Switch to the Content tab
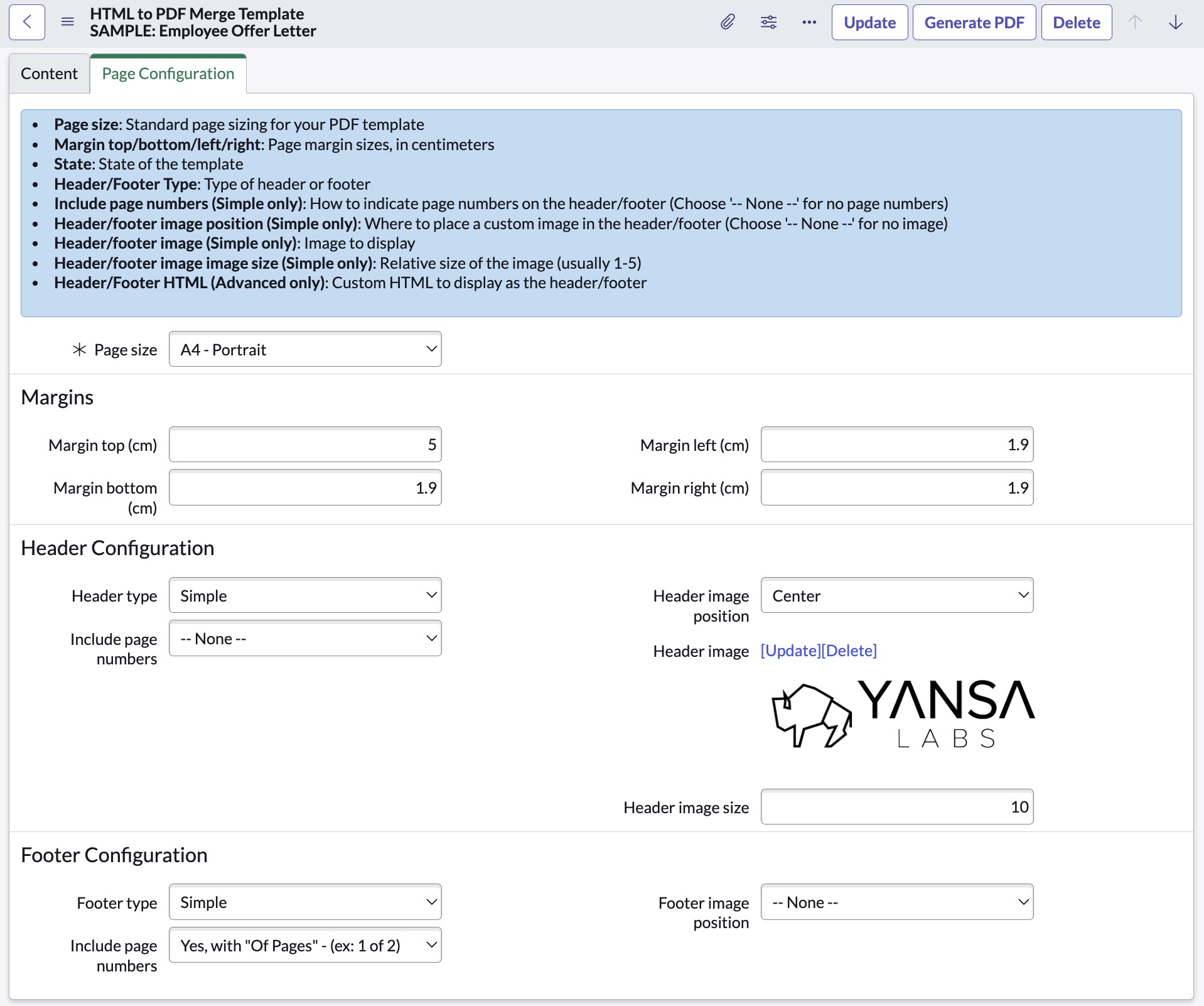The width and height of the screenshot is (1204, 1006). [49, 73]
